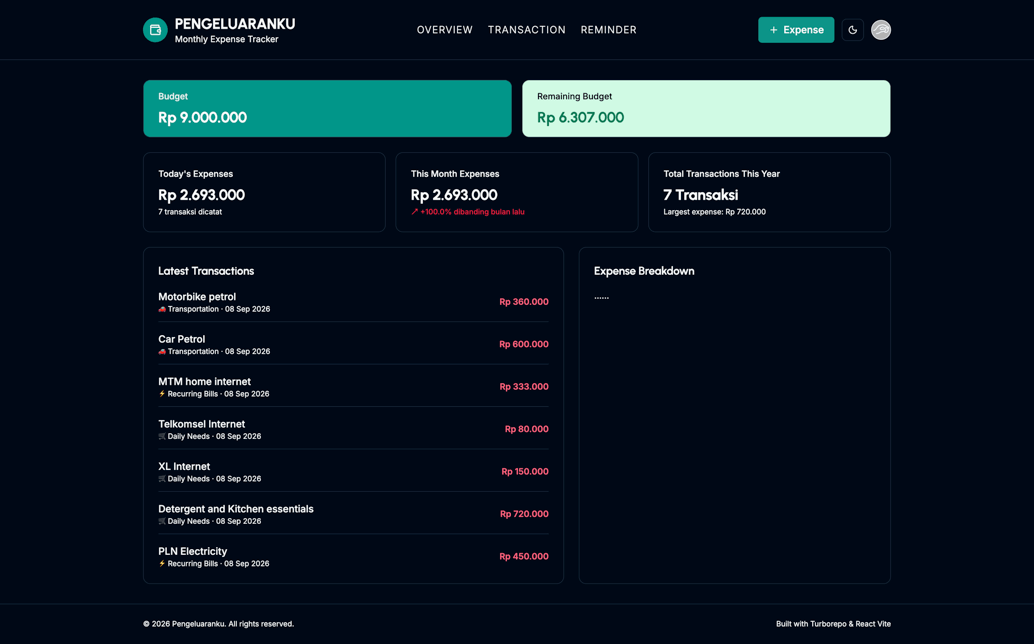Click the Expense Breakdown heading
The image size is (1034, 644).
[x=644, y=271]
